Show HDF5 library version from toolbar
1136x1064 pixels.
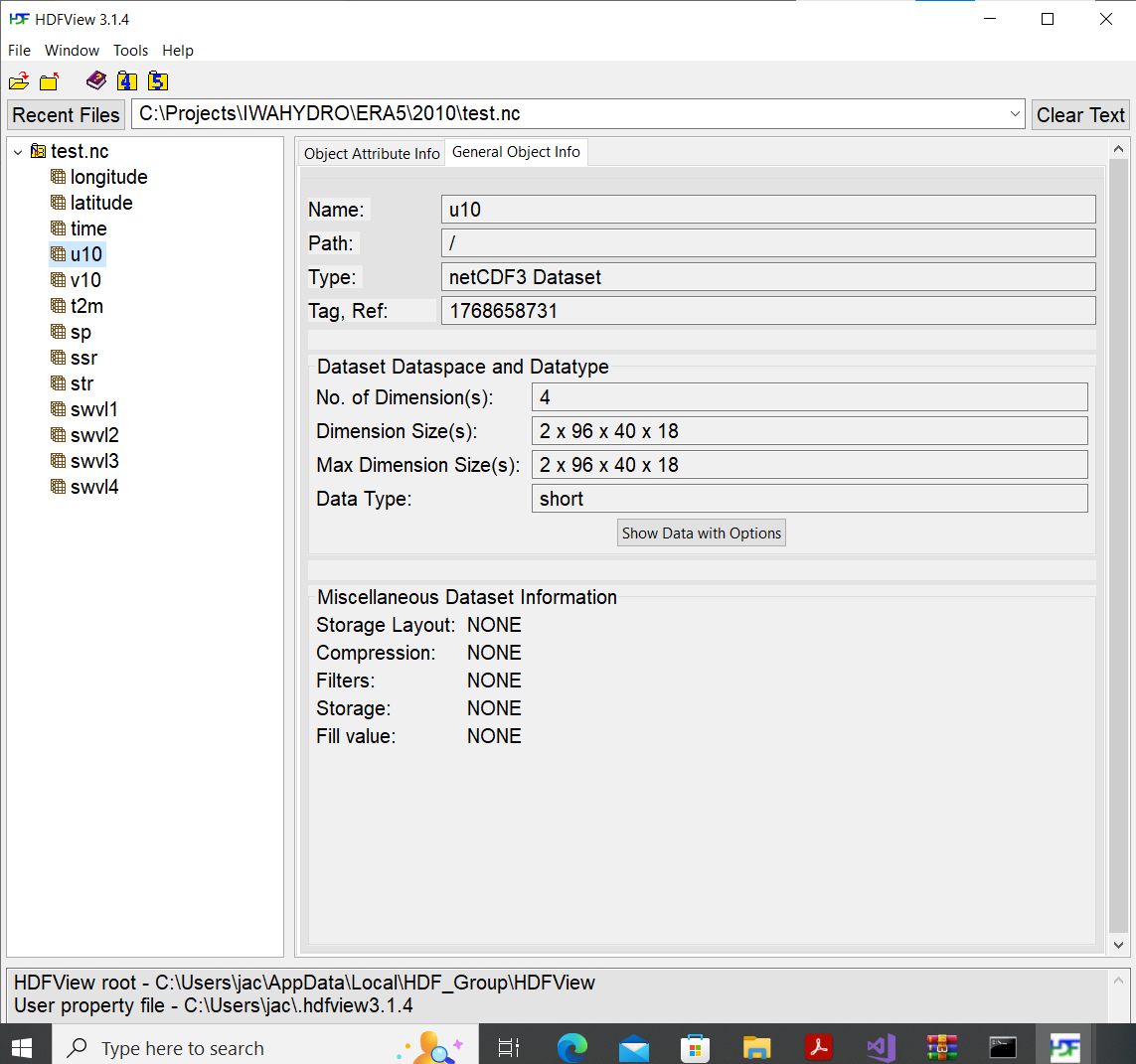coord(158,80)
